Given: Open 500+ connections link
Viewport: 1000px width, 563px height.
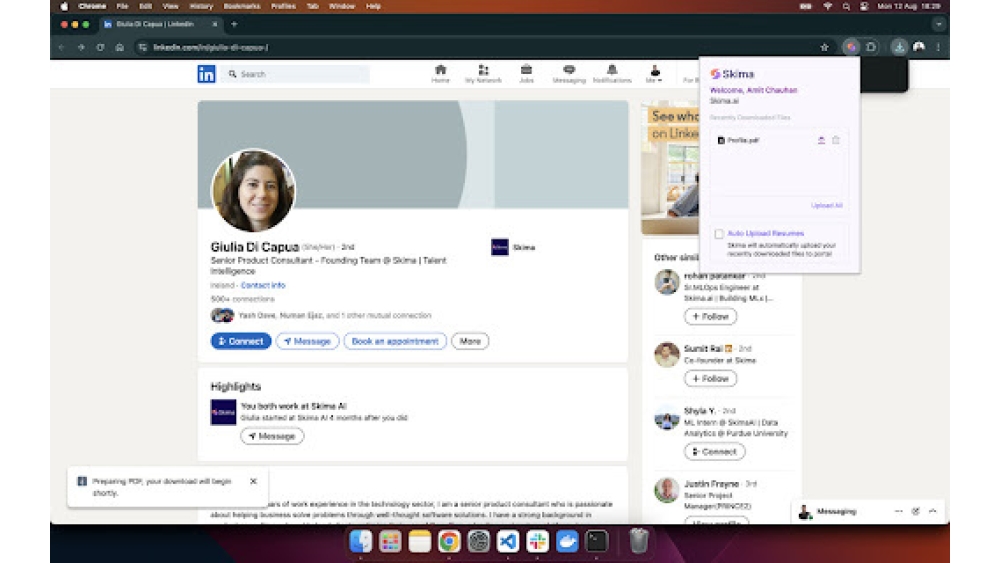Looking at the screenshot, I should 242,299.
